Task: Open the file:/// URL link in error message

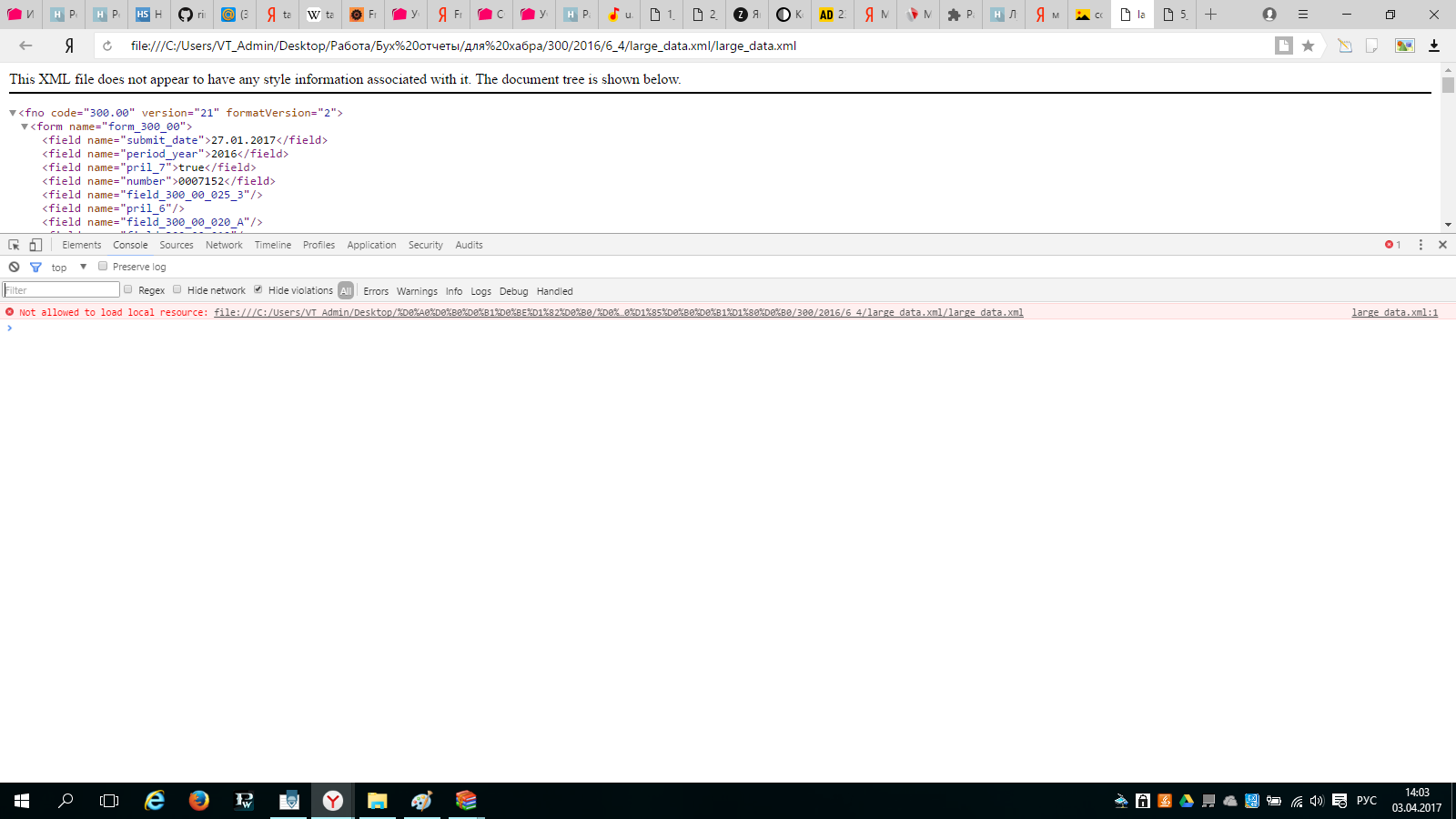Action: [619, 312]
